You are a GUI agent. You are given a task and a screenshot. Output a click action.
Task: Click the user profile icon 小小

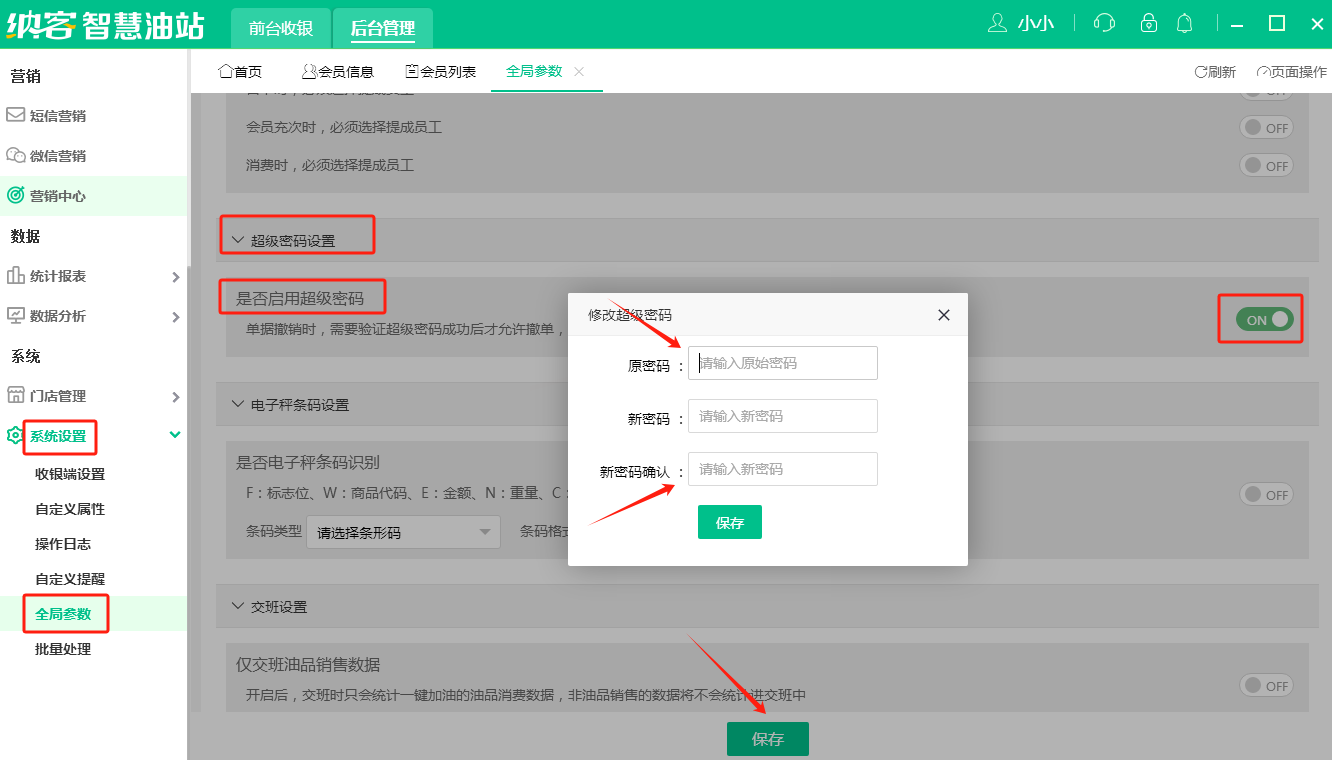1021,23
